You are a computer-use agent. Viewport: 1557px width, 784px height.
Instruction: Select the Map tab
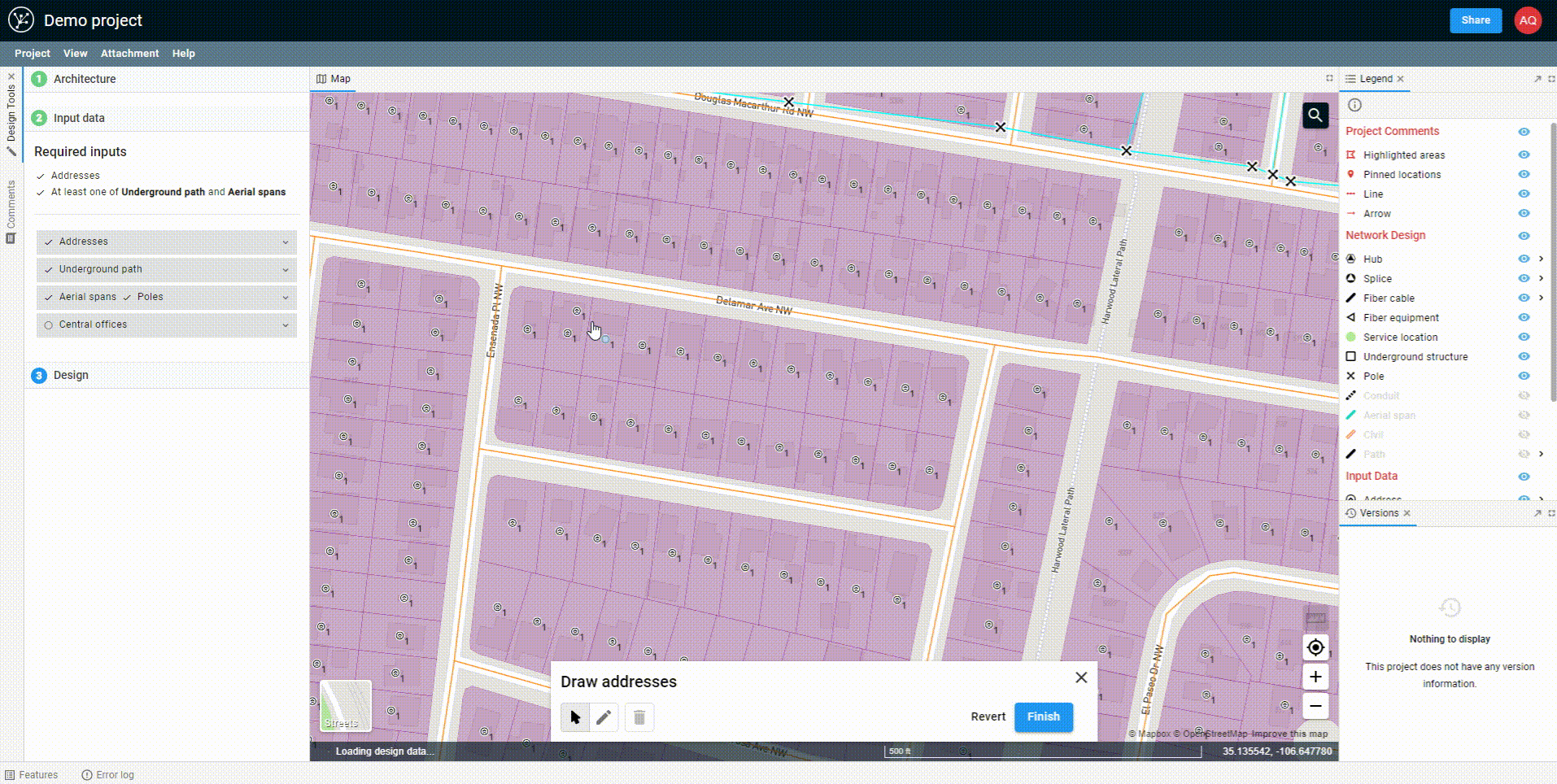[x=334, y=79]
